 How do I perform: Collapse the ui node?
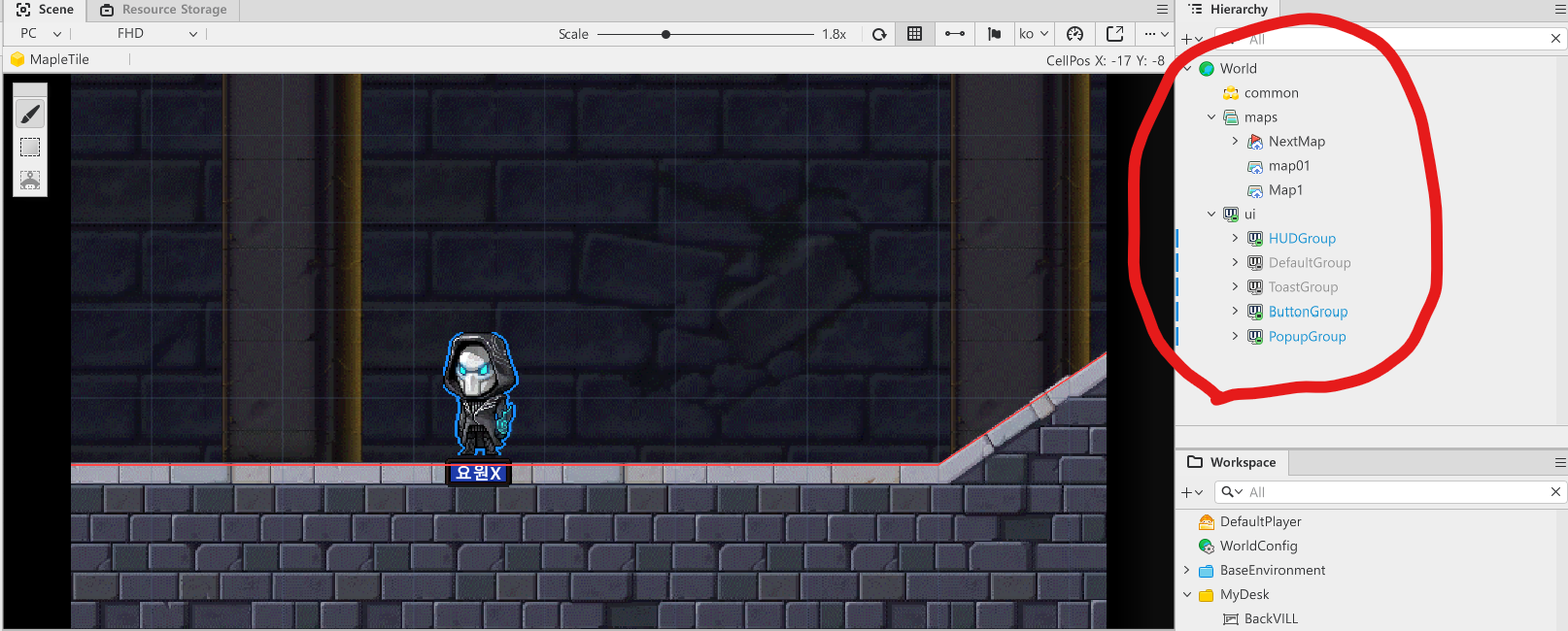point(1211,215)
